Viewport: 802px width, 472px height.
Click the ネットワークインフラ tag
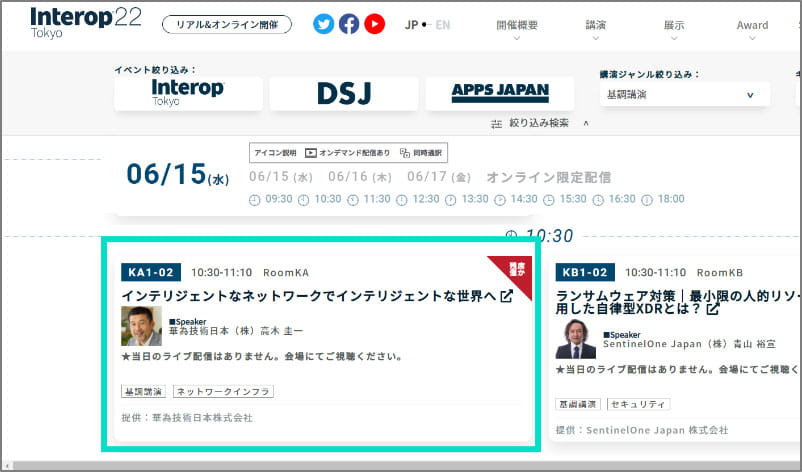[223, 392]
